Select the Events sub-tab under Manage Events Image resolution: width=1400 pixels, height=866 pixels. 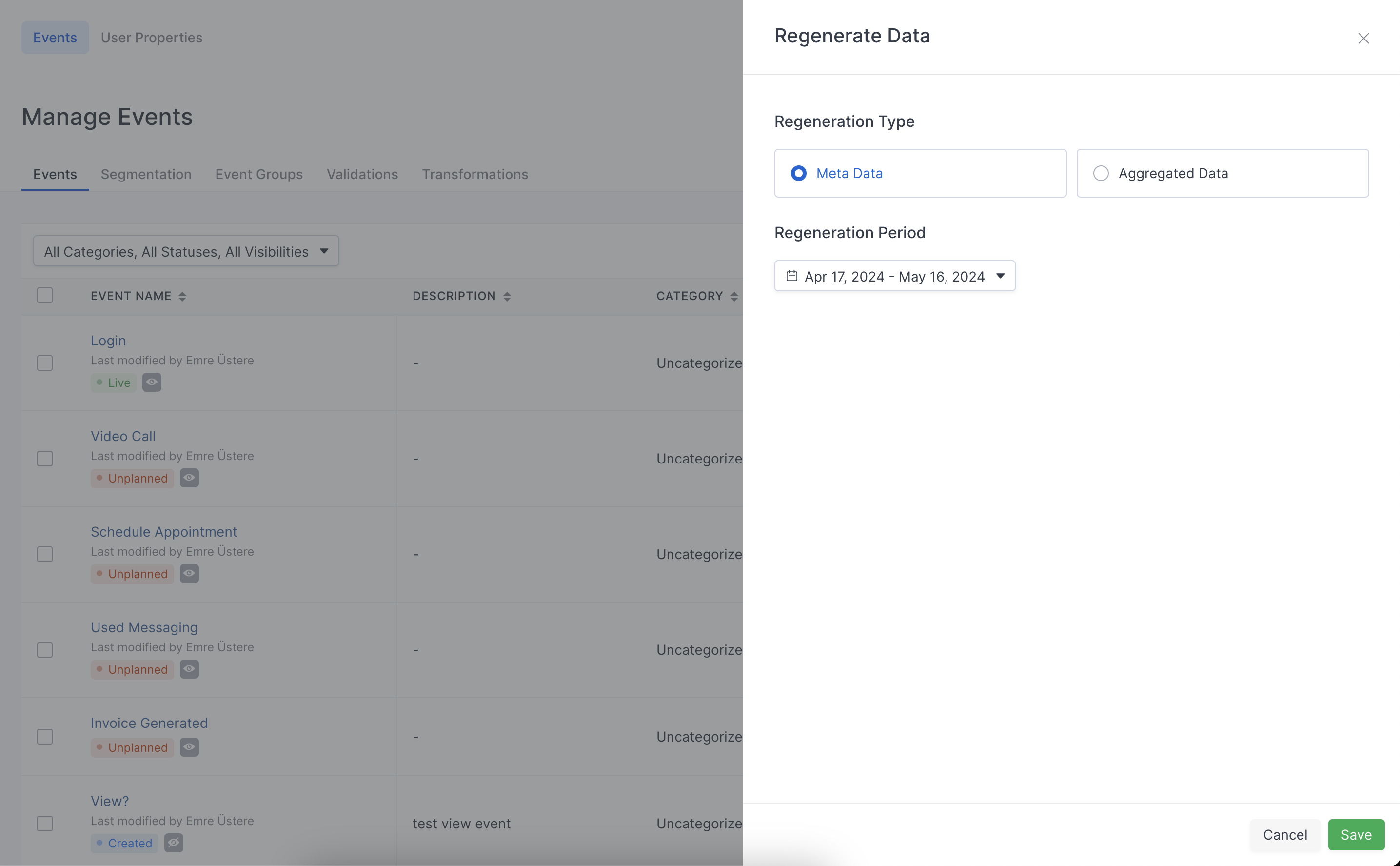pyautogui.click(x=55, y=174)
